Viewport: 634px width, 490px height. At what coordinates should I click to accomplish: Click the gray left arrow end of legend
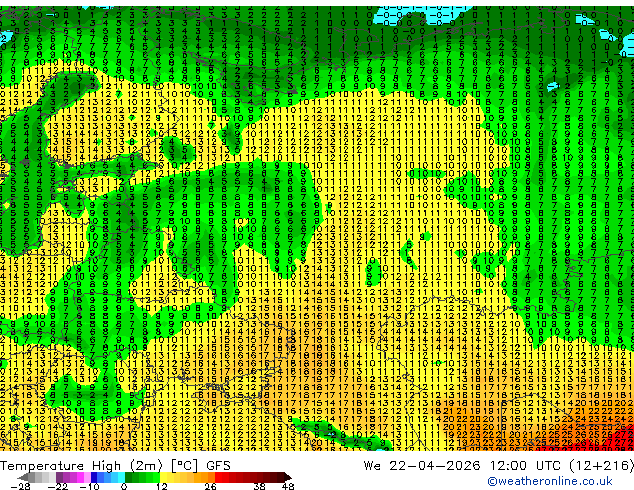click(x=22, y=477)
